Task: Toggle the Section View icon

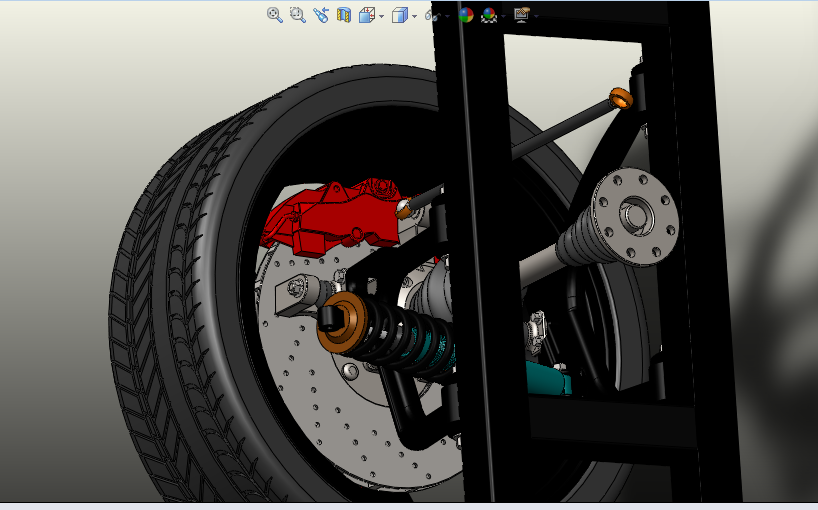Action: (x=343, y=15)
